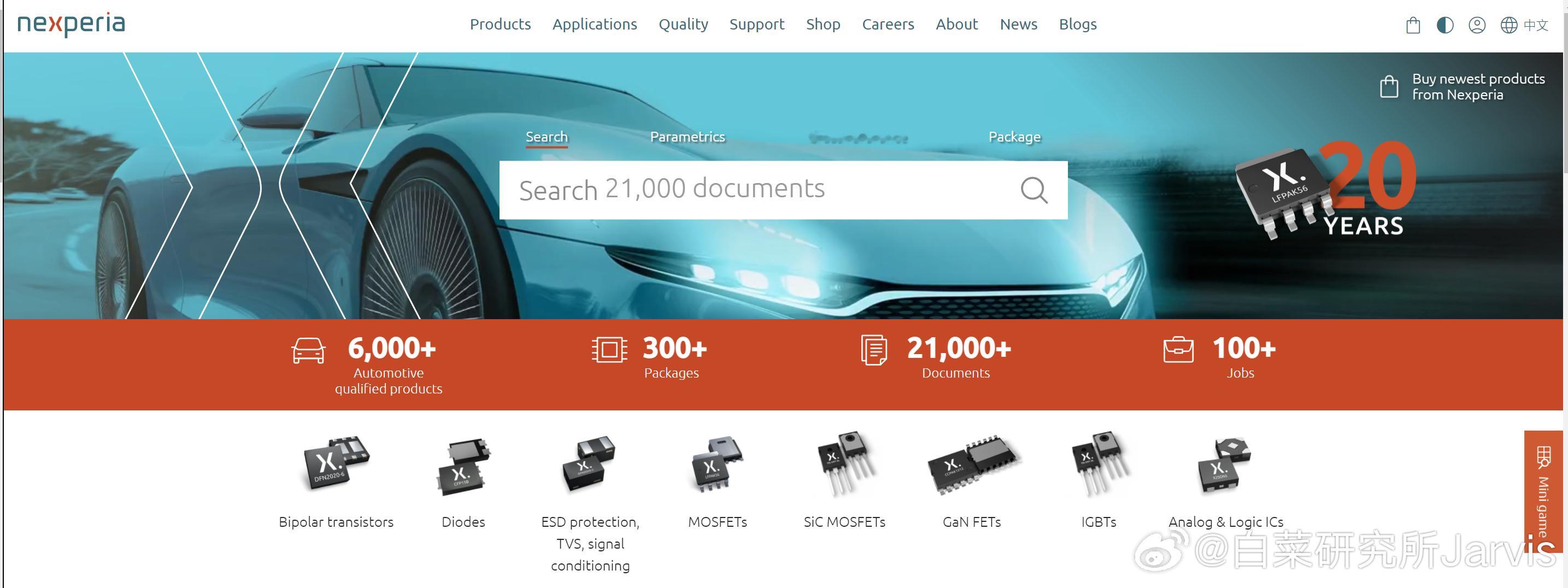Click the LFPAK56 20 Years badge
The width and height of the screenshot is (1568, 588).
click(1327, 190)
